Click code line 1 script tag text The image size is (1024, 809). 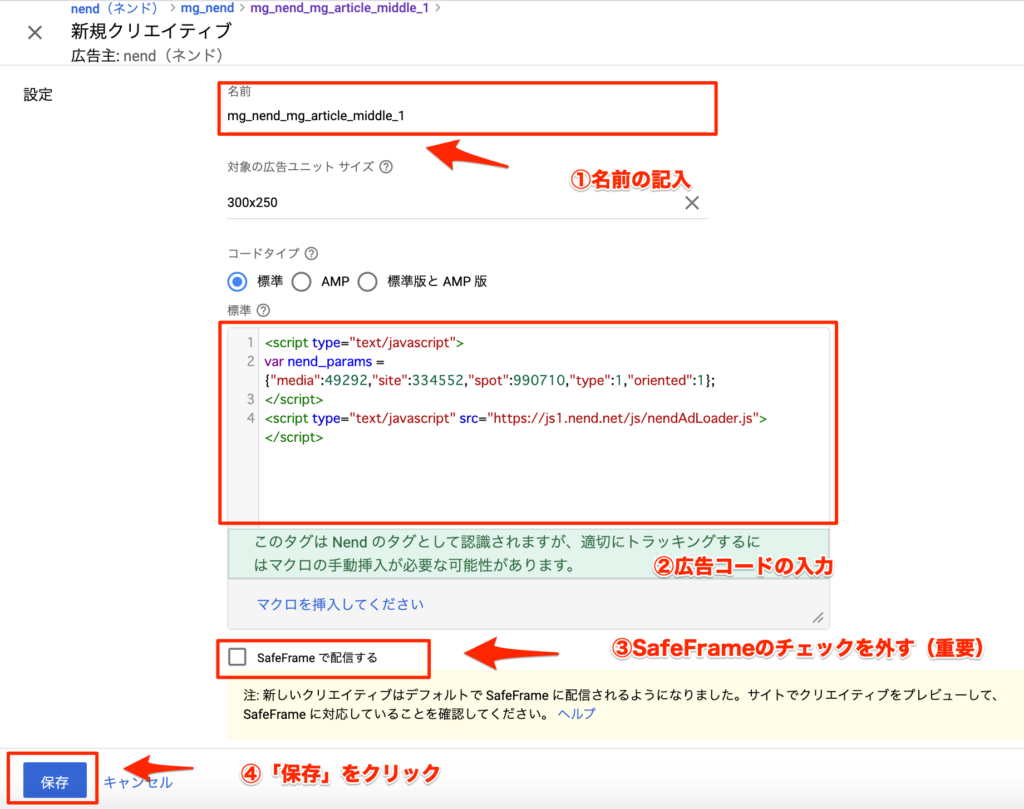pyautogui.click(x=364, y=343)
